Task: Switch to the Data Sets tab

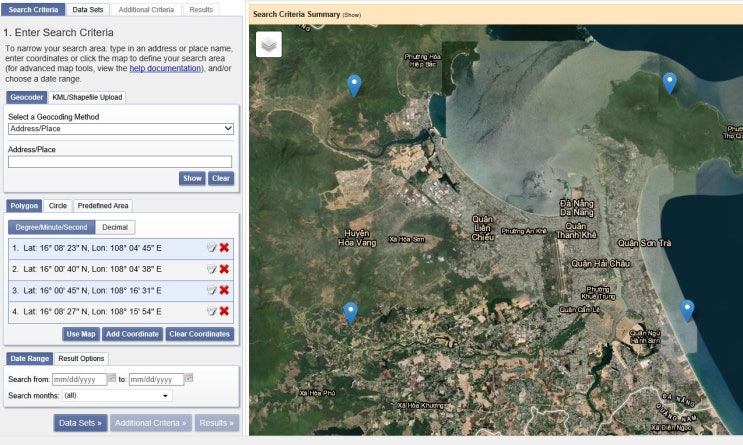Action: (87, 9)
